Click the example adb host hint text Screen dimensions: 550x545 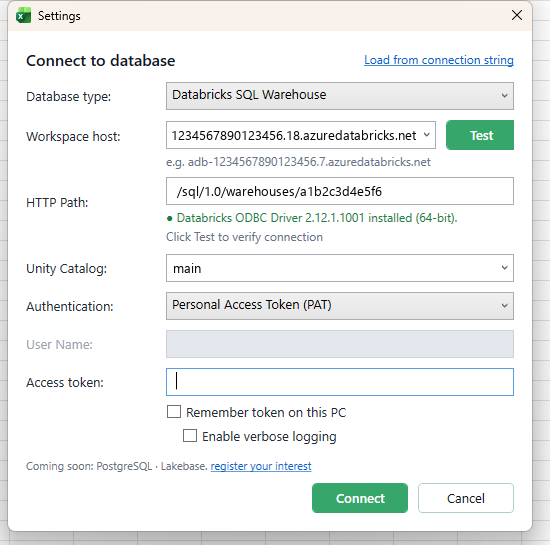[299, 162]
